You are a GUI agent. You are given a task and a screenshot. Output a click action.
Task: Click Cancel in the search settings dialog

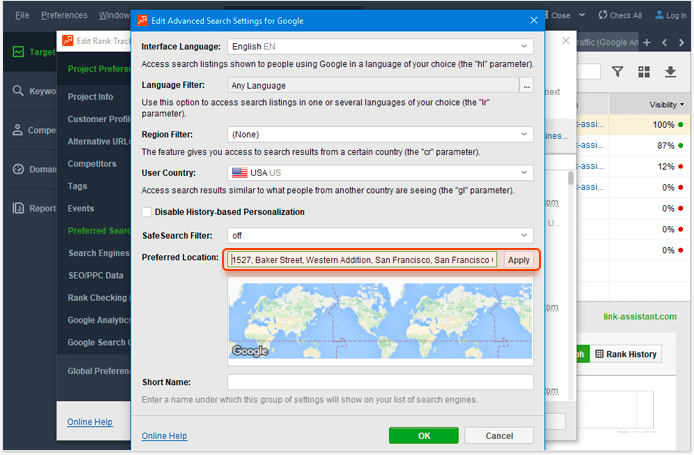coord(499,436)
